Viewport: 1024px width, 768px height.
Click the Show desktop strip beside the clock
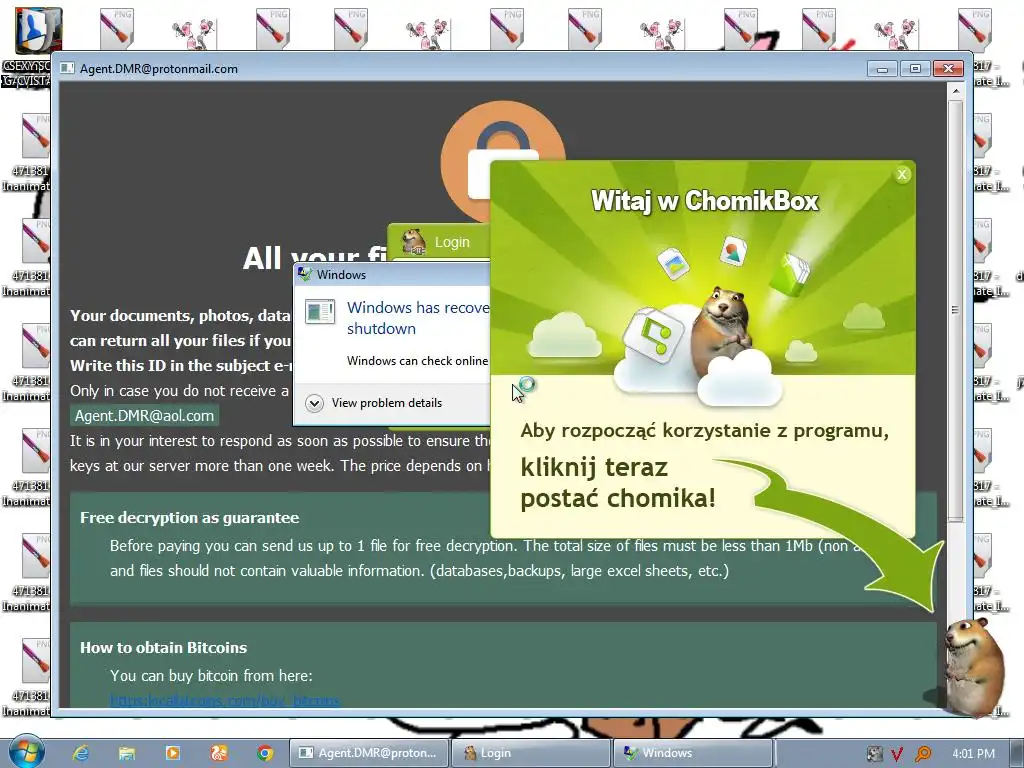tap(1018, 753)
